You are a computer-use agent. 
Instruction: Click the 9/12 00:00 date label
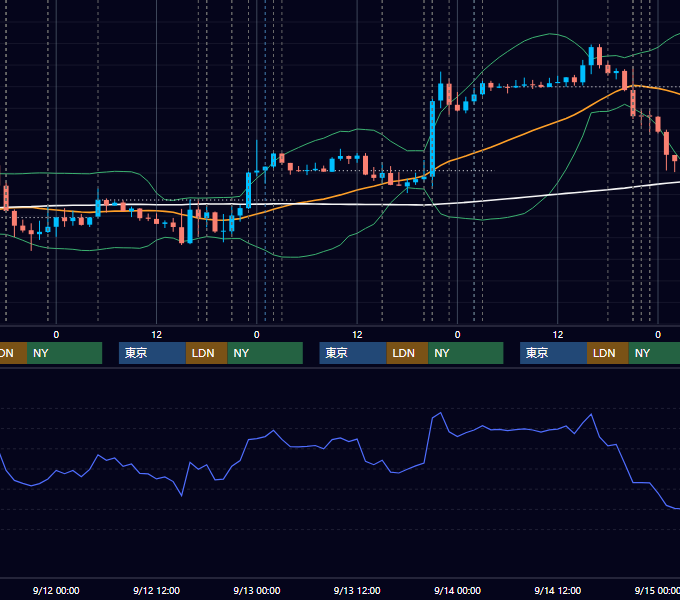(x=56, y=590)
